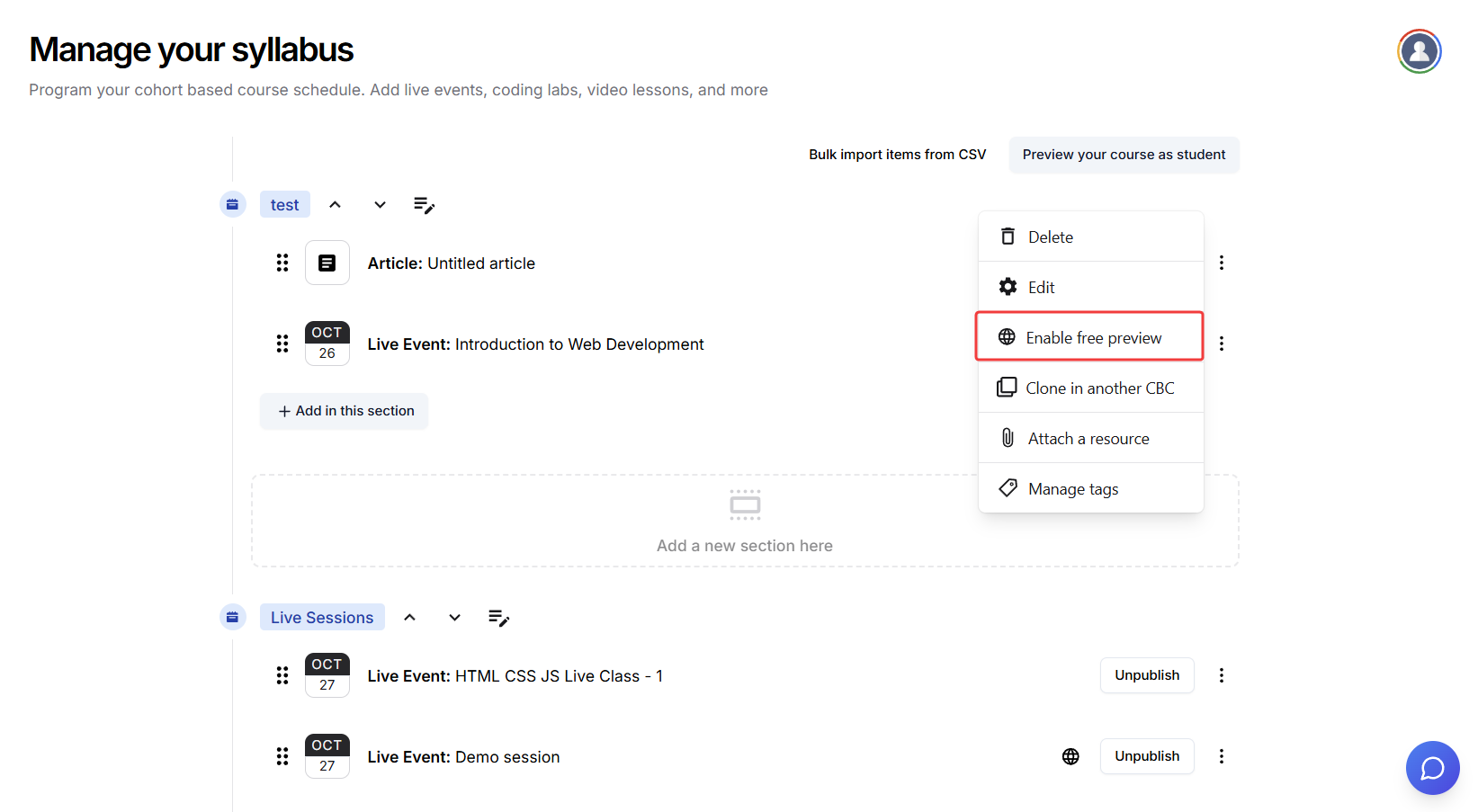Viewport: 1478px width, 812px height.
Task: Unpublish the HTML CSS JS Live Class event
Action: coord(1146,675)
